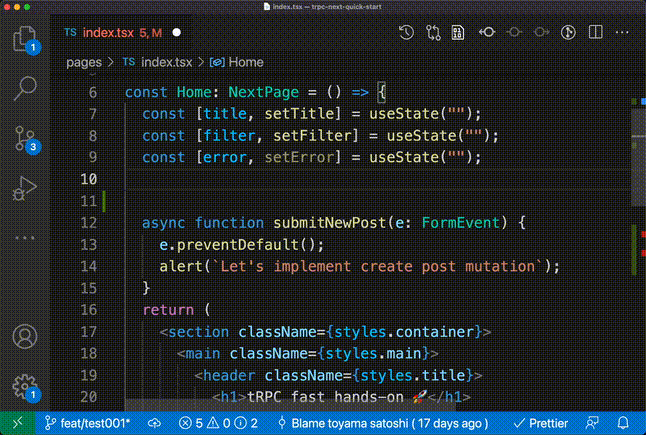Screen dimensions: 646x435
Task: Click the FormEvent type on line 12
Action: coord(461,223)
